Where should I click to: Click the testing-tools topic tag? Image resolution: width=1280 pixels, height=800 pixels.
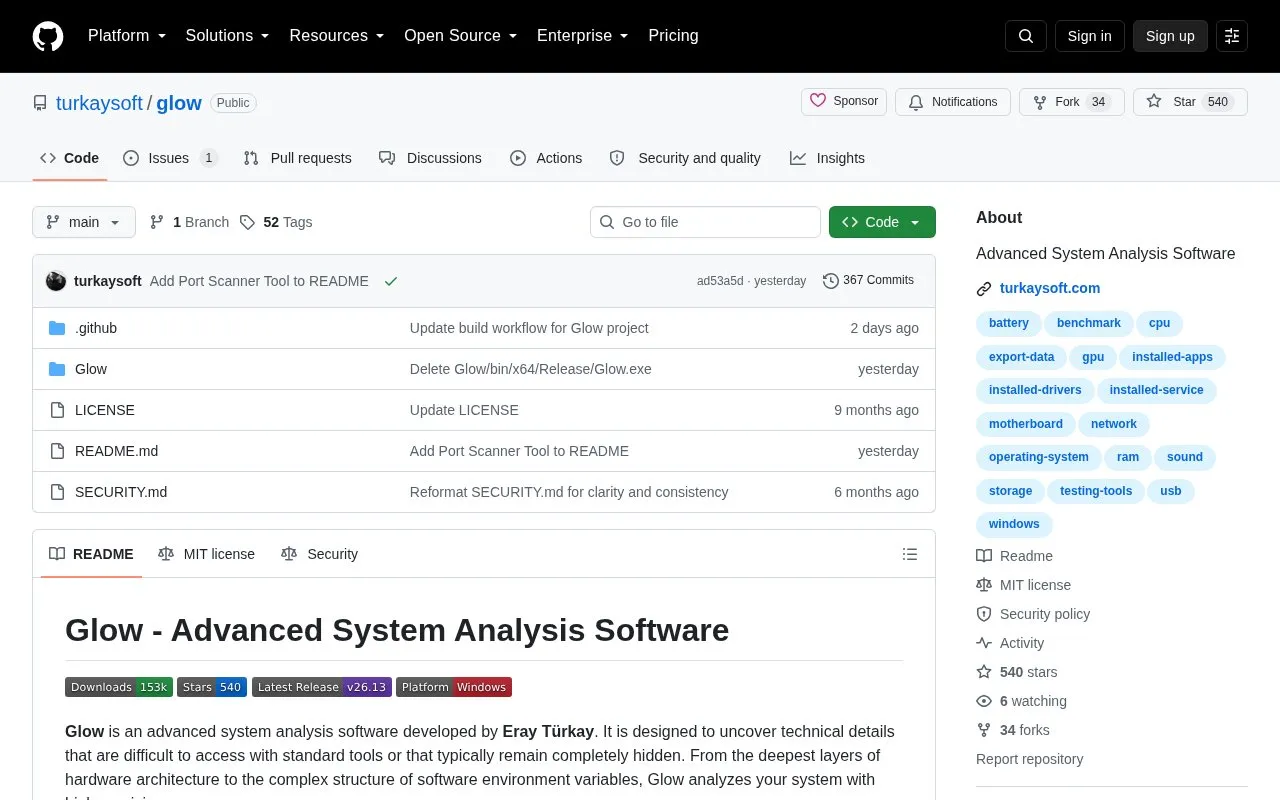pos(1096,491)
